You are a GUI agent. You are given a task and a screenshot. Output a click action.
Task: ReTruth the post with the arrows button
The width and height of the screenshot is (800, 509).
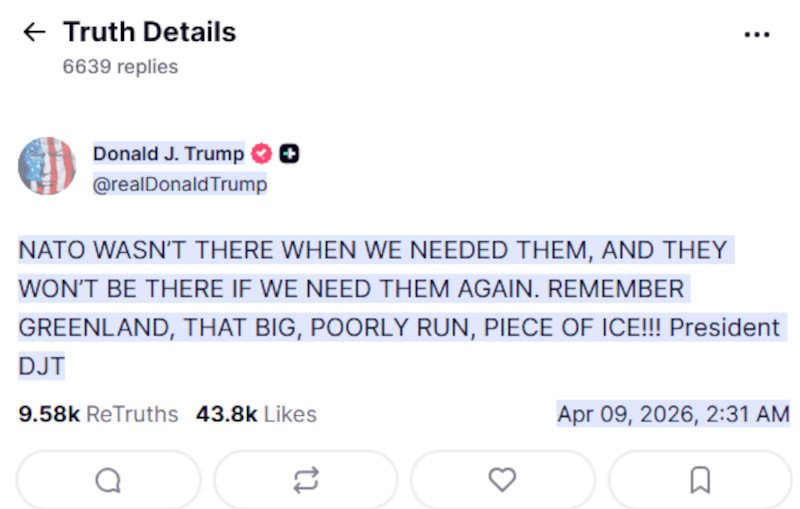(x=305, y=481)
